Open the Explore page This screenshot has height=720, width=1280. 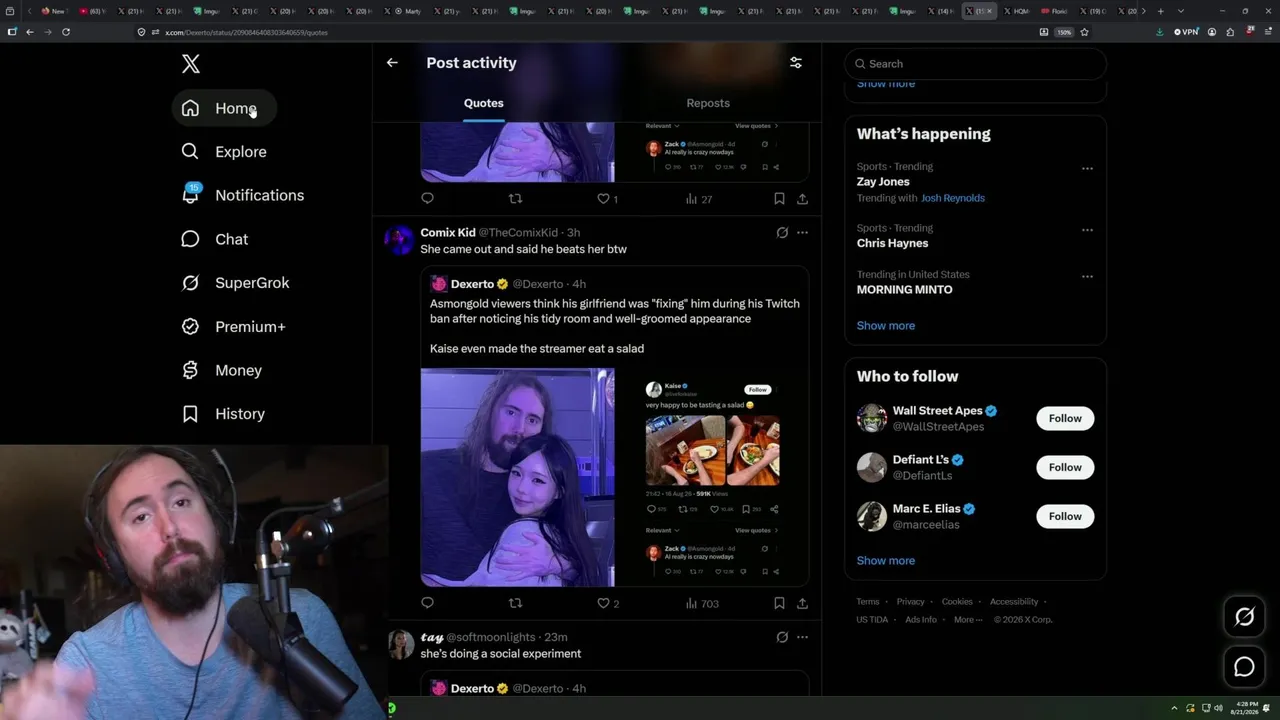click(224, 152)
